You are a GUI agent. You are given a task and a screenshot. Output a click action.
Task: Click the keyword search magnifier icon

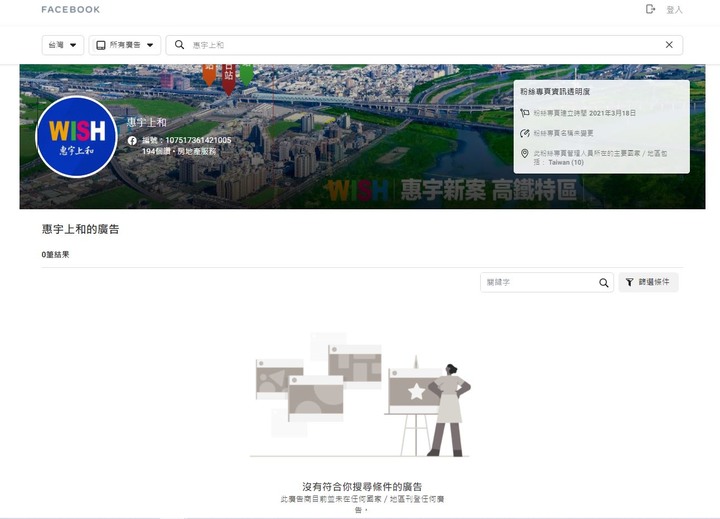click(x=604, y=283)
